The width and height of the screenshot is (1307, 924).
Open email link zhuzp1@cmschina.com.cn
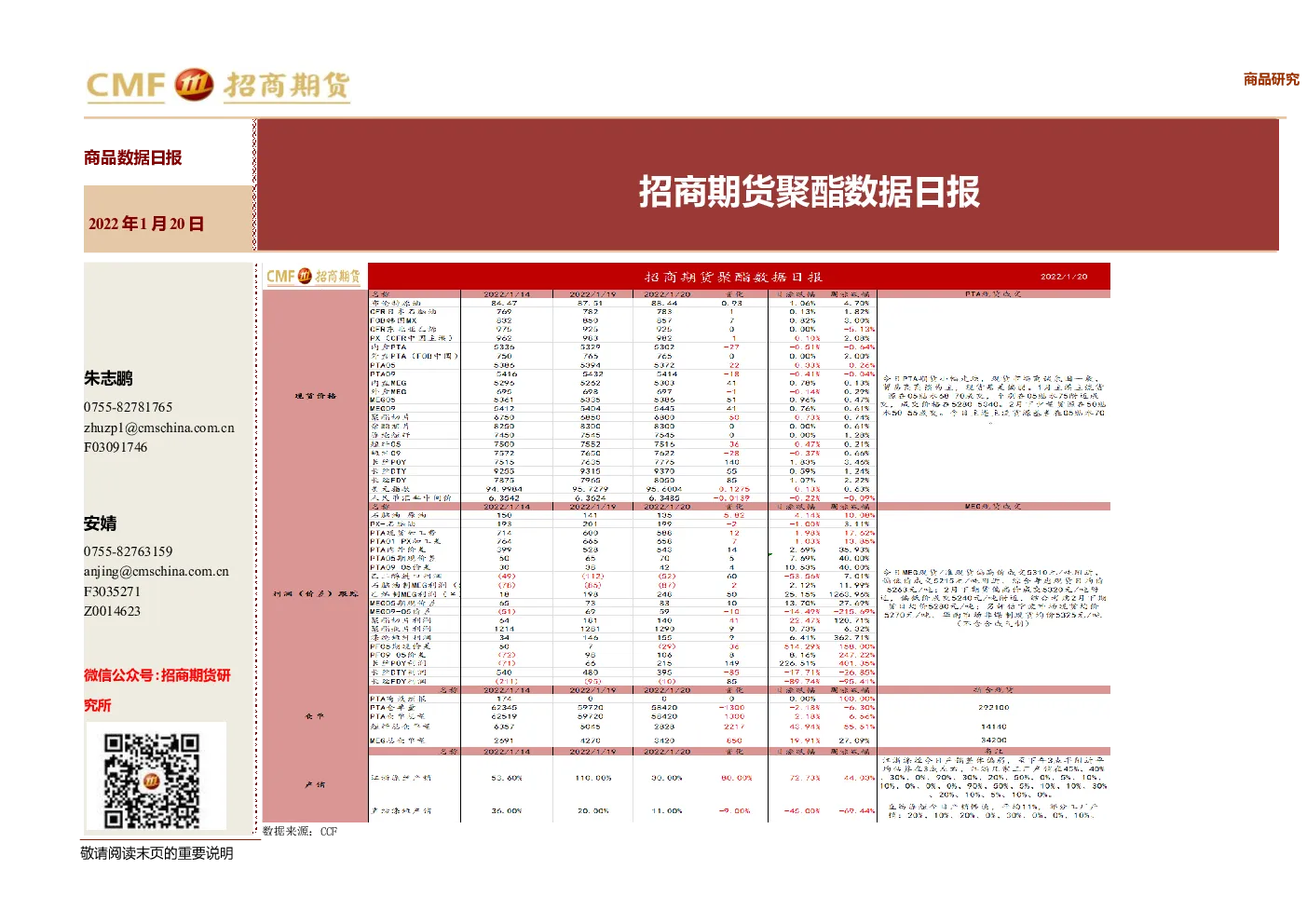tap(159, 428)
